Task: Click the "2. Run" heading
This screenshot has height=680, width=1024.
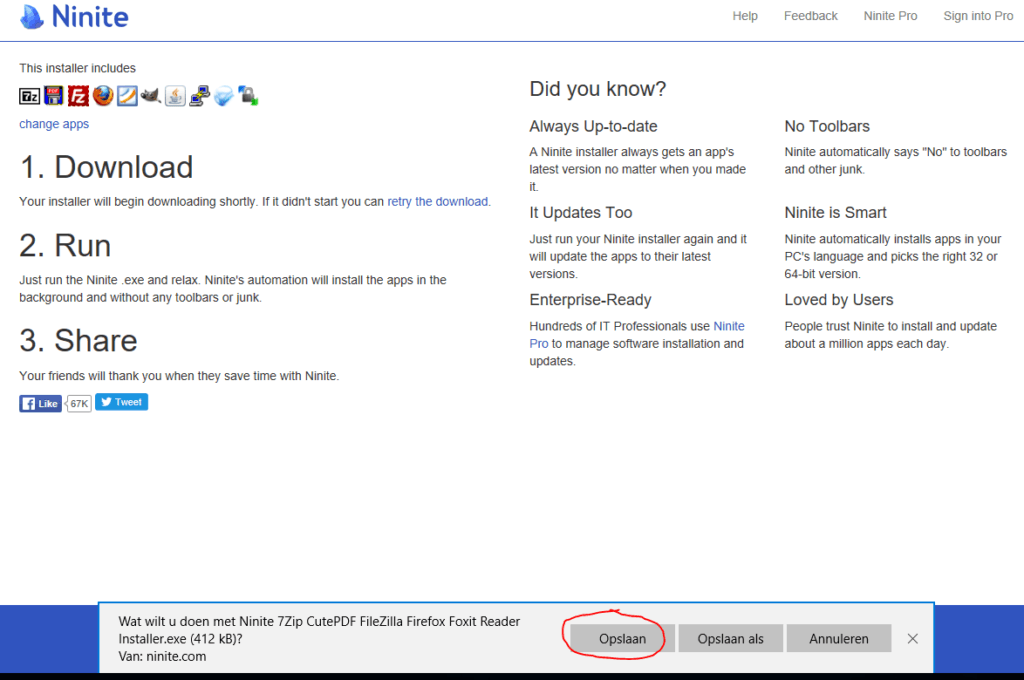Action: tap(65, 246)
